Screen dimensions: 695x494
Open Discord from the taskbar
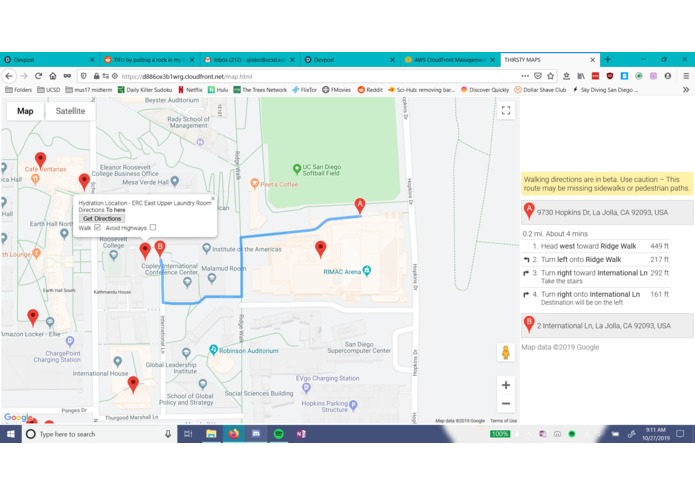click(256, 434)
